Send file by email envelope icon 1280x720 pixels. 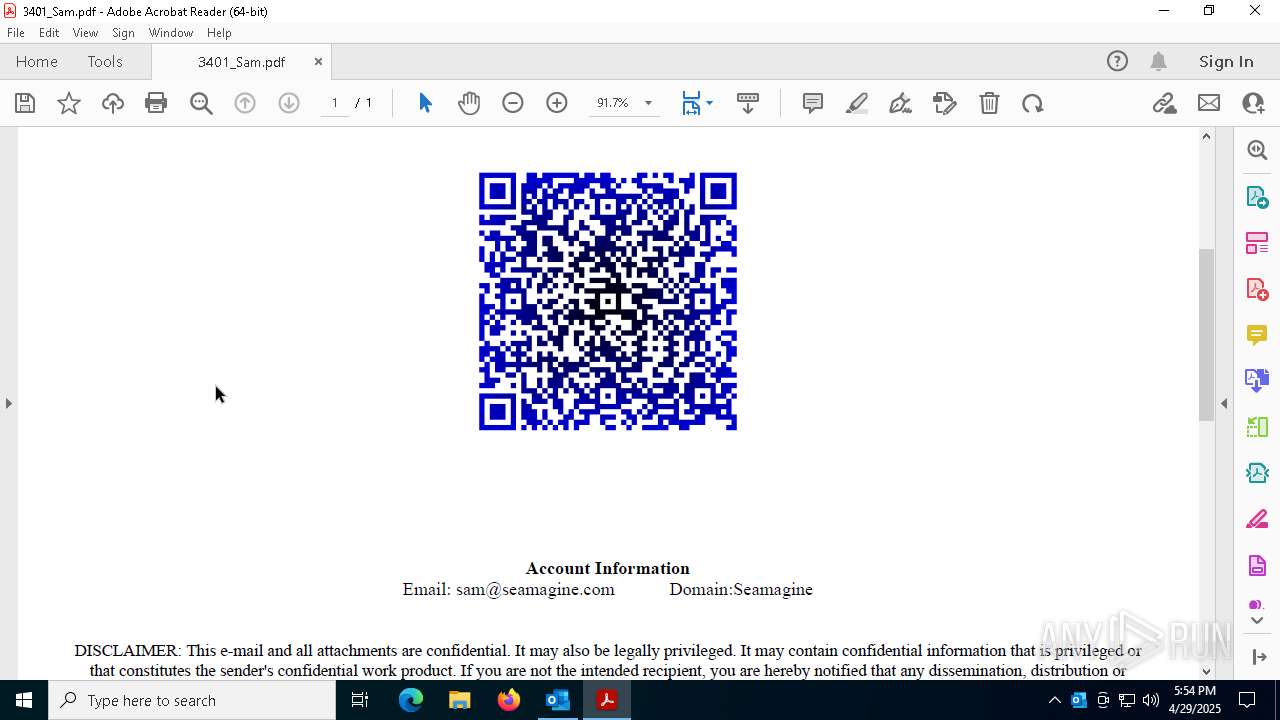(x=1209, y=103)
